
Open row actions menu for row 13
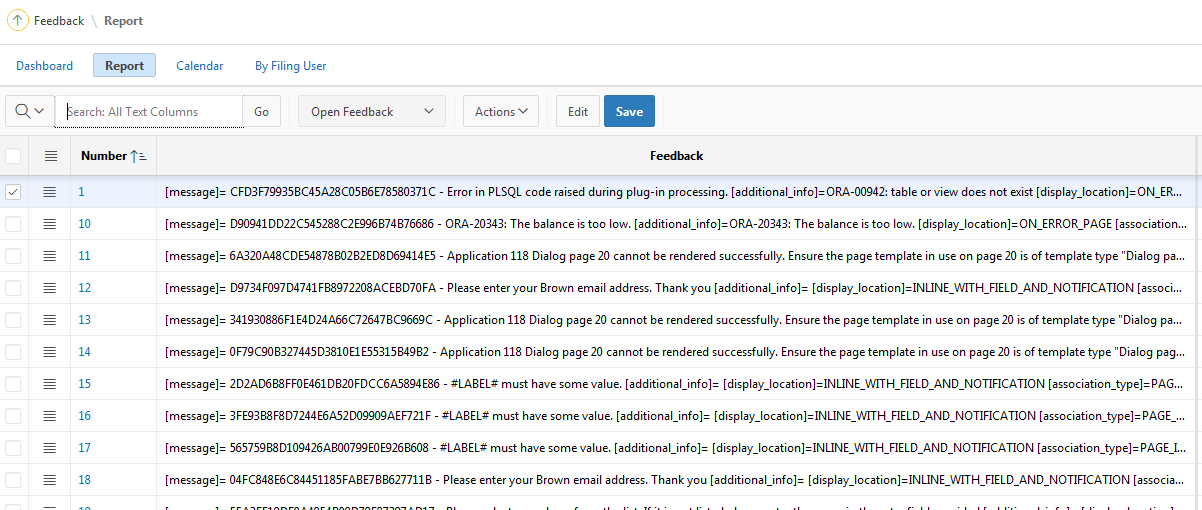click(x=50, y=320)
